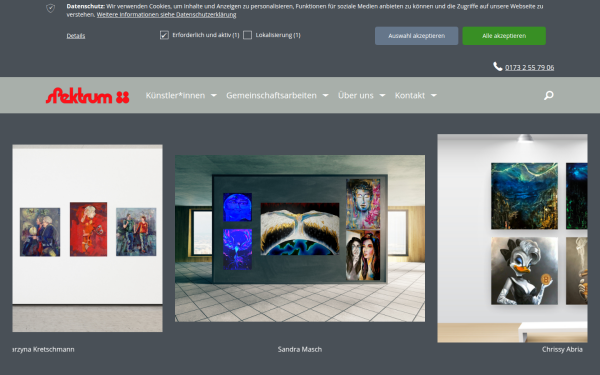Open the Gemeinschaftsarbeiten menu
Viewport: 600px width, 375px height.
pos(271,95)
